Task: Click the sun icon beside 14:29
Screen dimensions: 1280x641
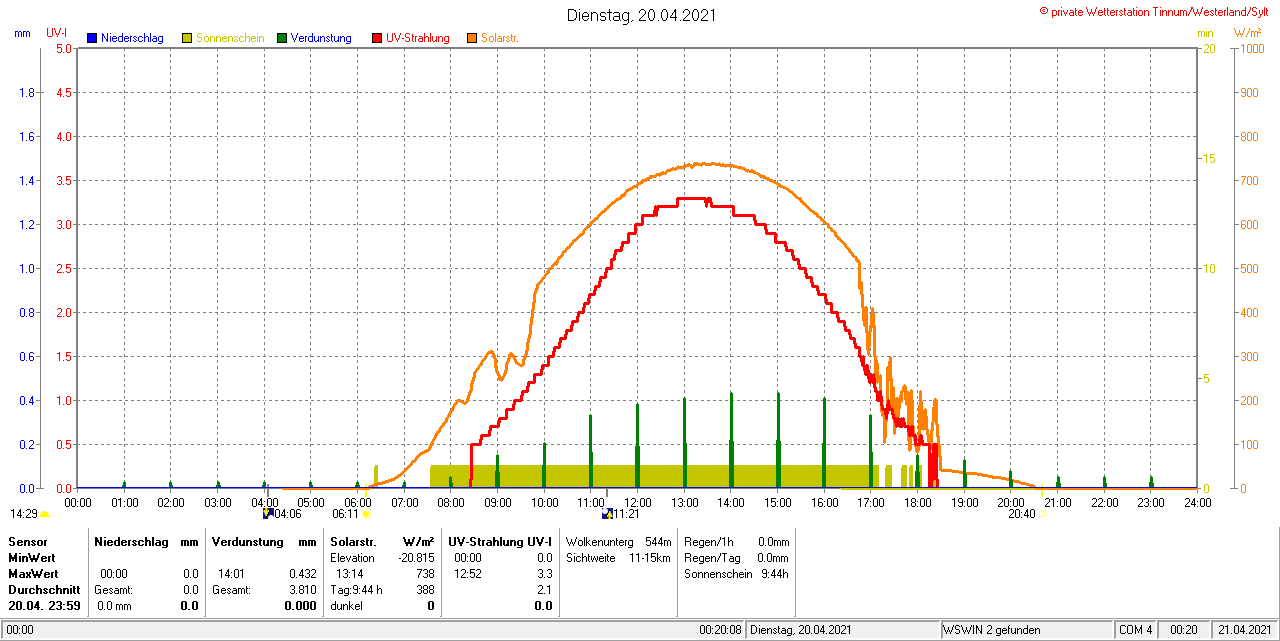Action: (44, 514)
